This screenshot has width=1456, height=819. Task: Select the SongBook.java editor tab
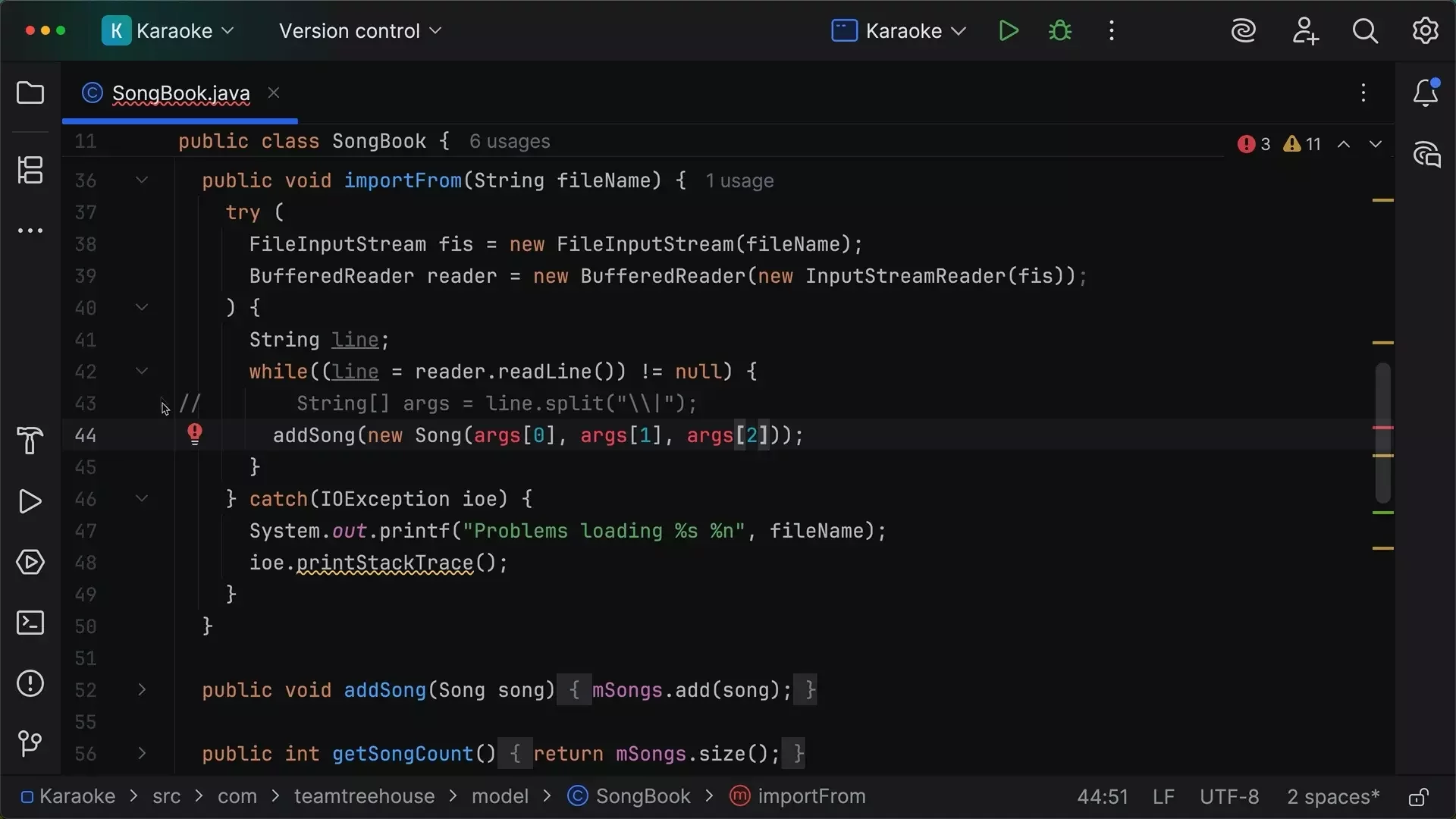click(180, 93)
